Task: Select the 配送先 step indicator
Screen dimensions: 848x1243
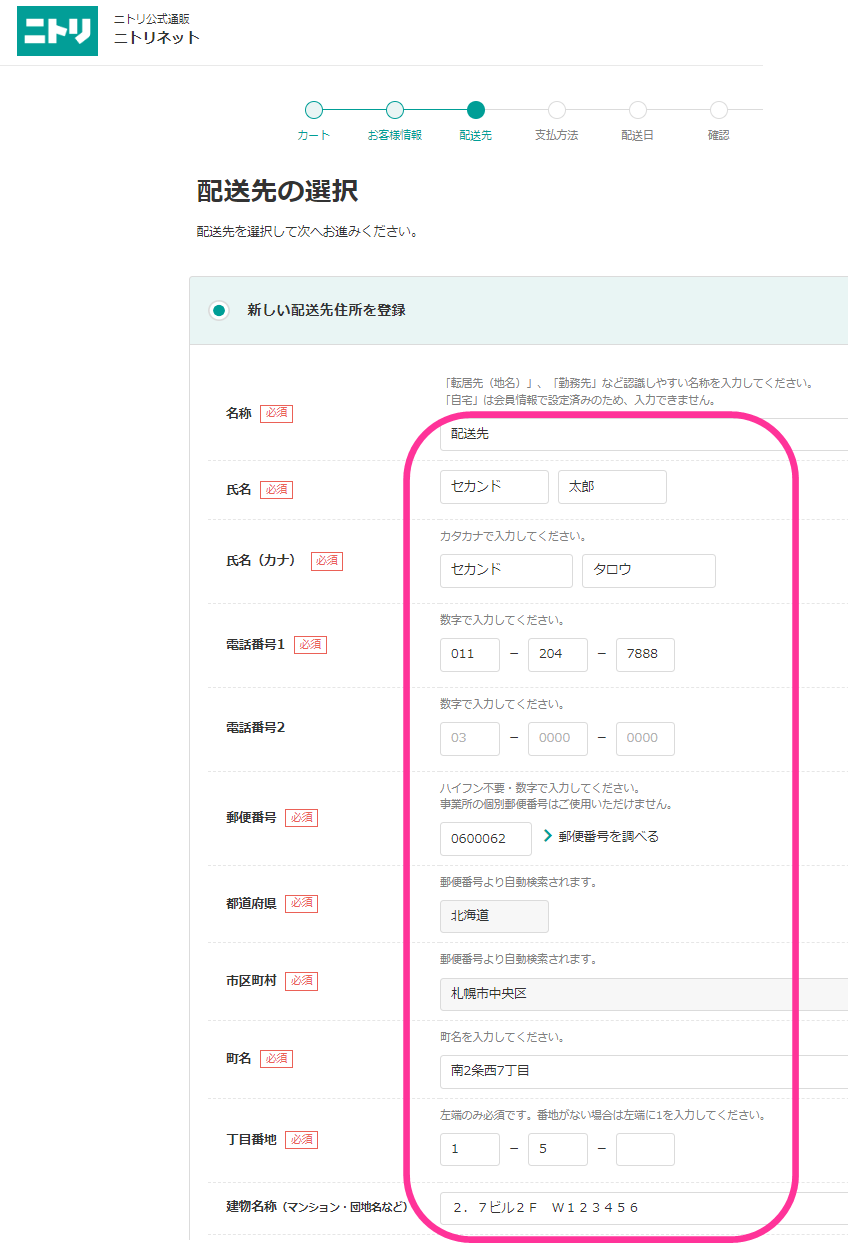Action: click(x=476, y=110)
